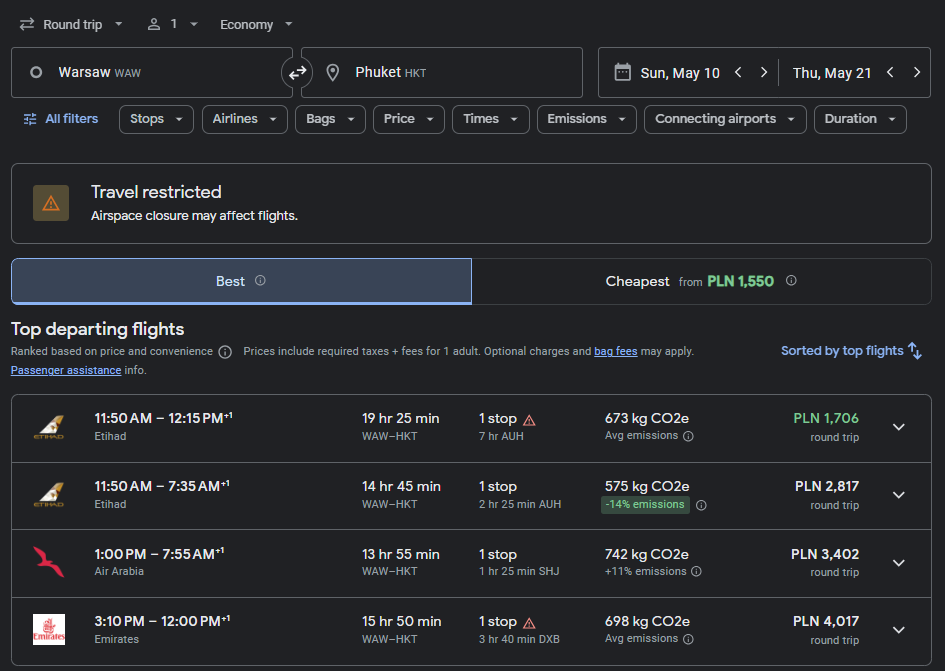The image size is (945, 671).
Task: Click the PLN 4,017 price
Action: tap(826, 622)
